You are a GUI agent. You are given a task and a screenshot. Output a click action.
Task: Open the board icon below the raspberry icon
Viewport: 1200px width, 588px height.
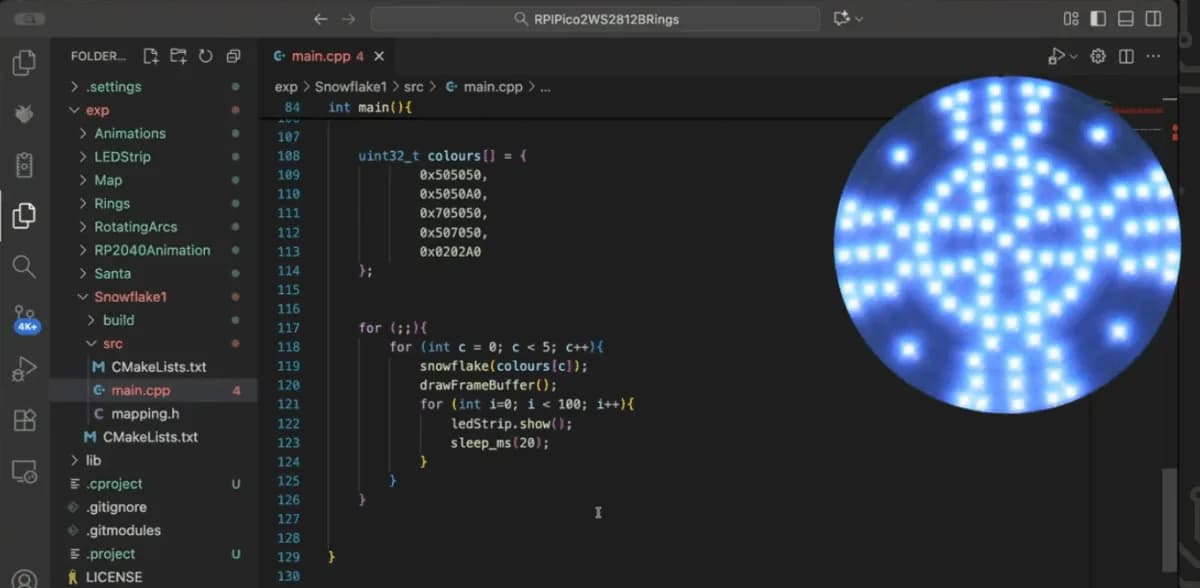24,165
